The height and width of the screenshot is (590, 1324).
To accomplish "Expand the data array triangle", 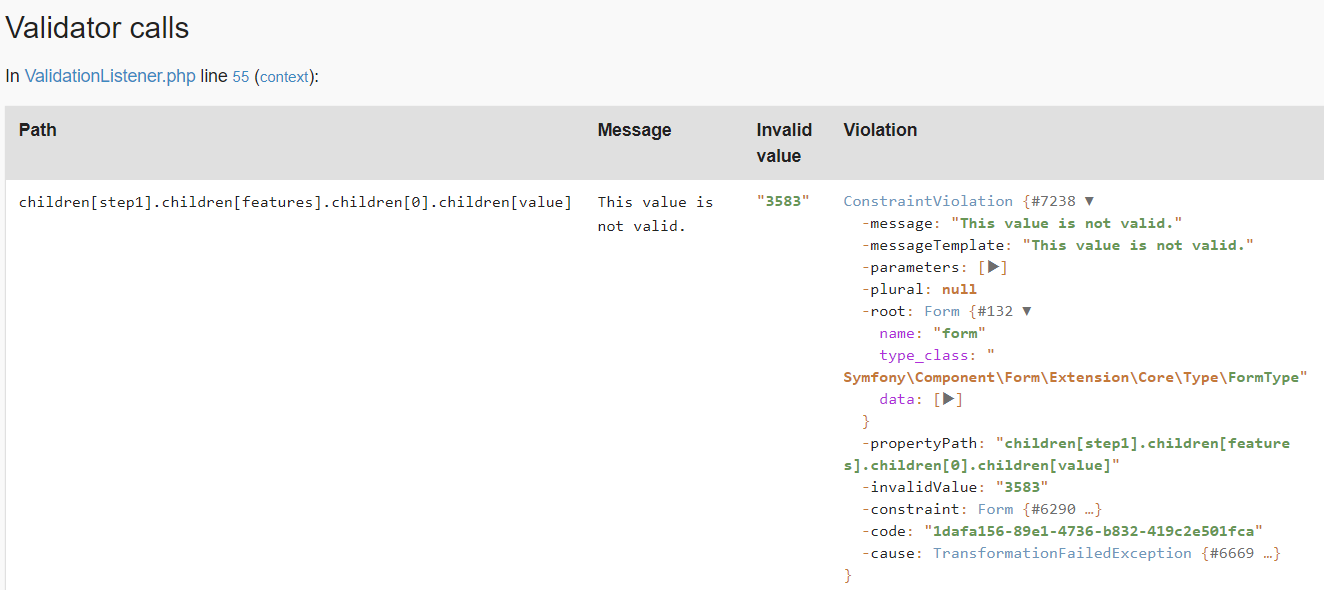I will click(948, 399).
